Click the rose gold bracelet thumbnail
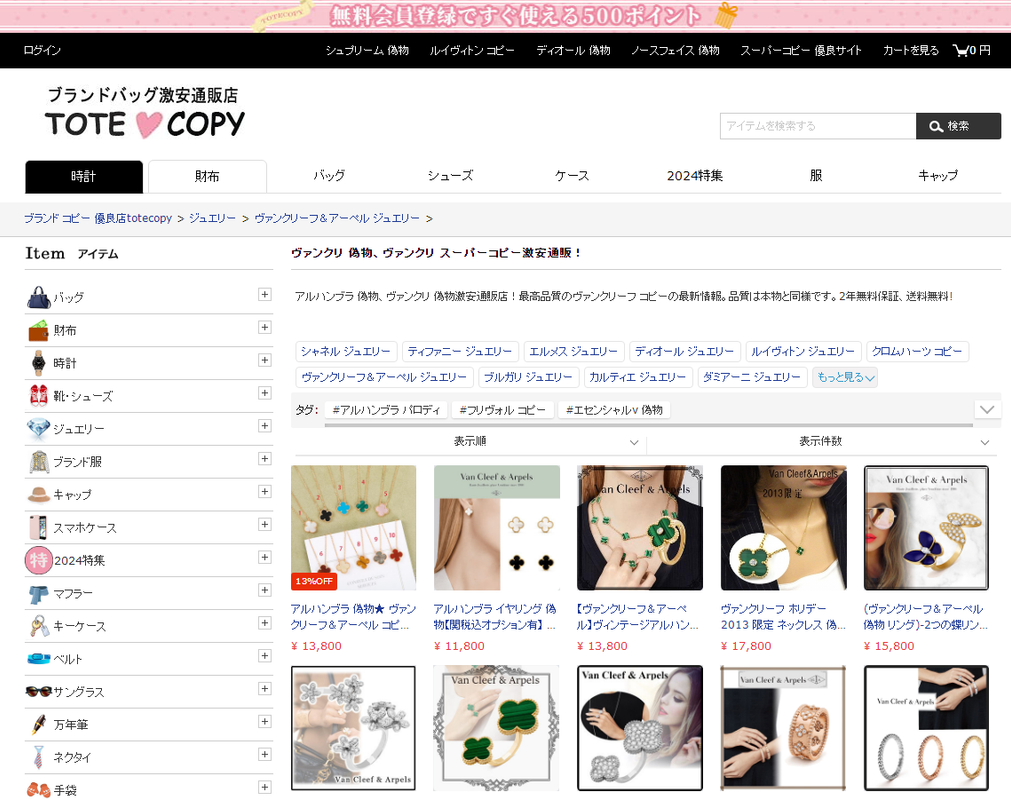1011x800 pixels. coord(783,728)
